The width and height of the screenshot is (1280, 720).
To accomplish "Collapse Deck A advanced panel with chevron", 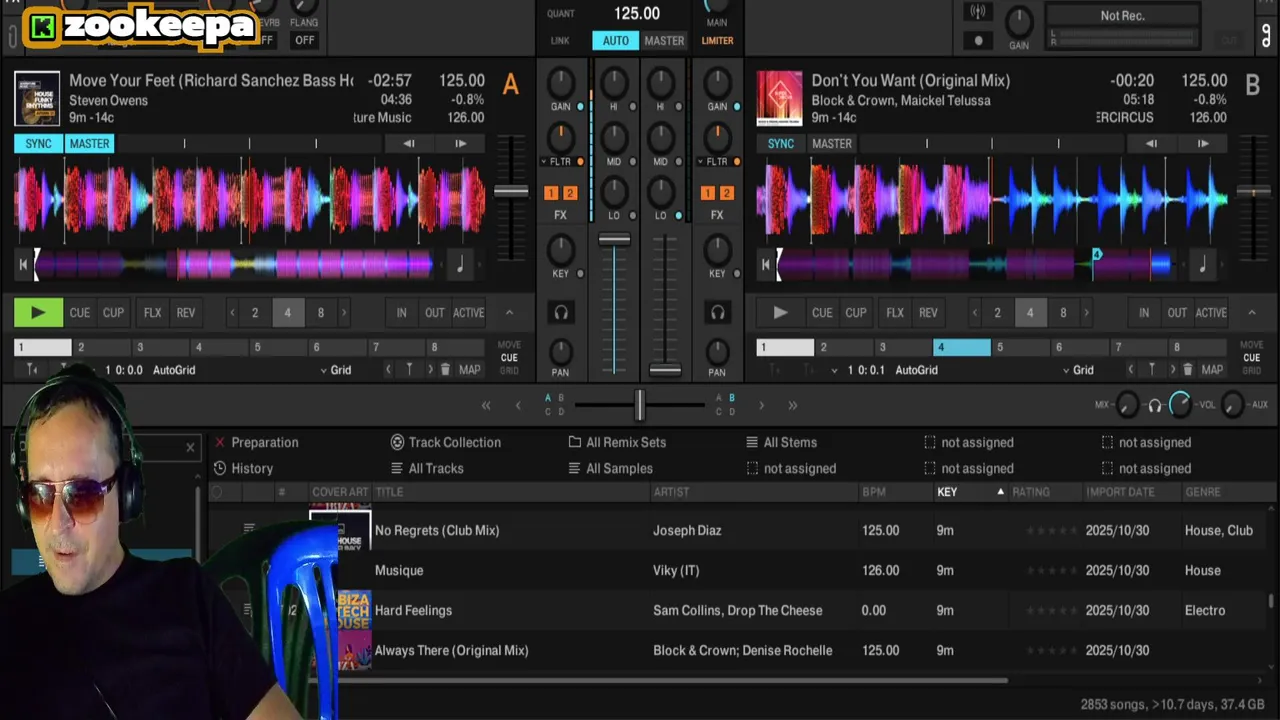I will pos(509,313).
